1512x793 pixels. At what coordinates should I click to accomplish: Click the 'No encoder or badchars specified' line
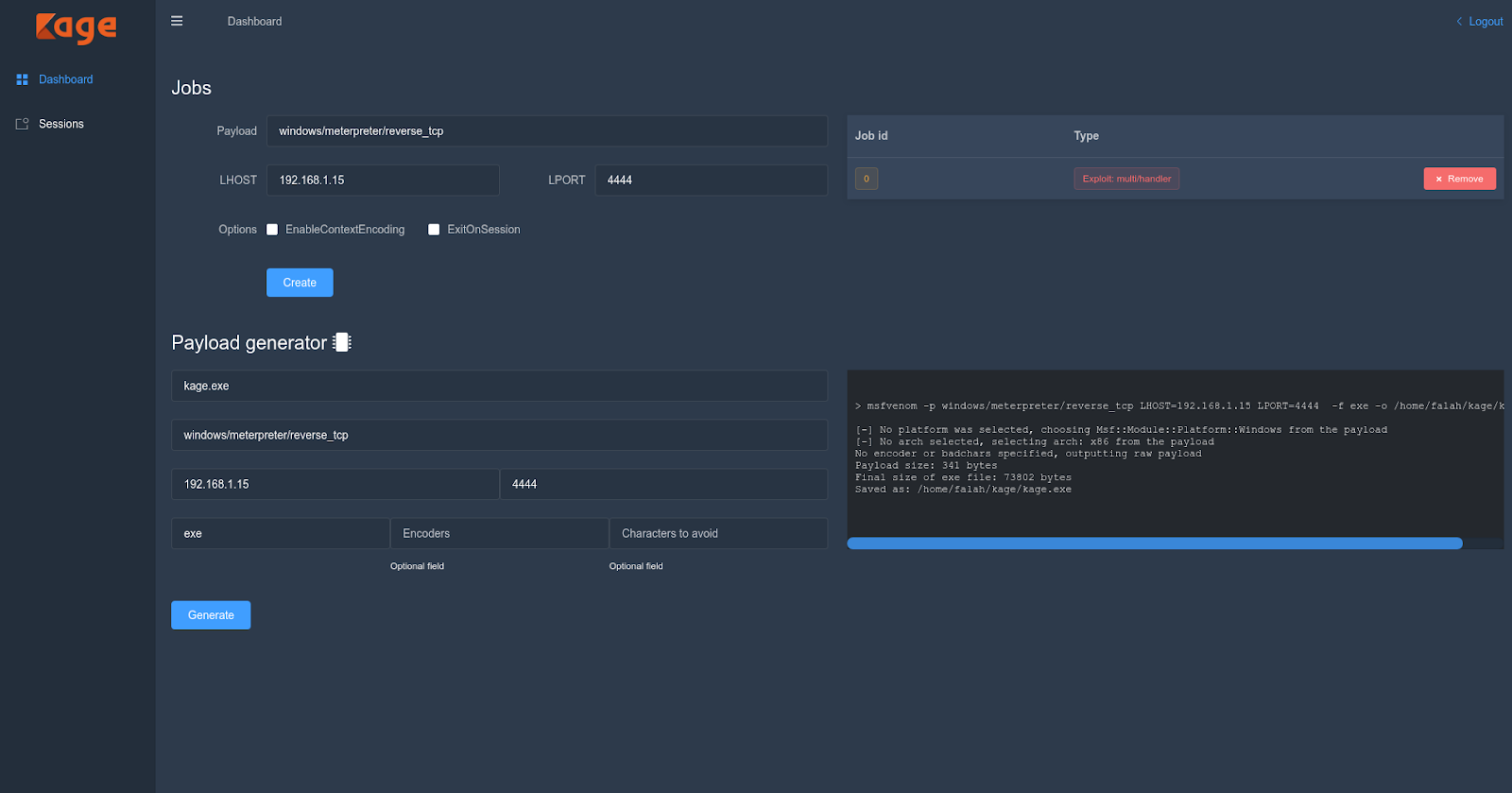[x=1028, y=454]
